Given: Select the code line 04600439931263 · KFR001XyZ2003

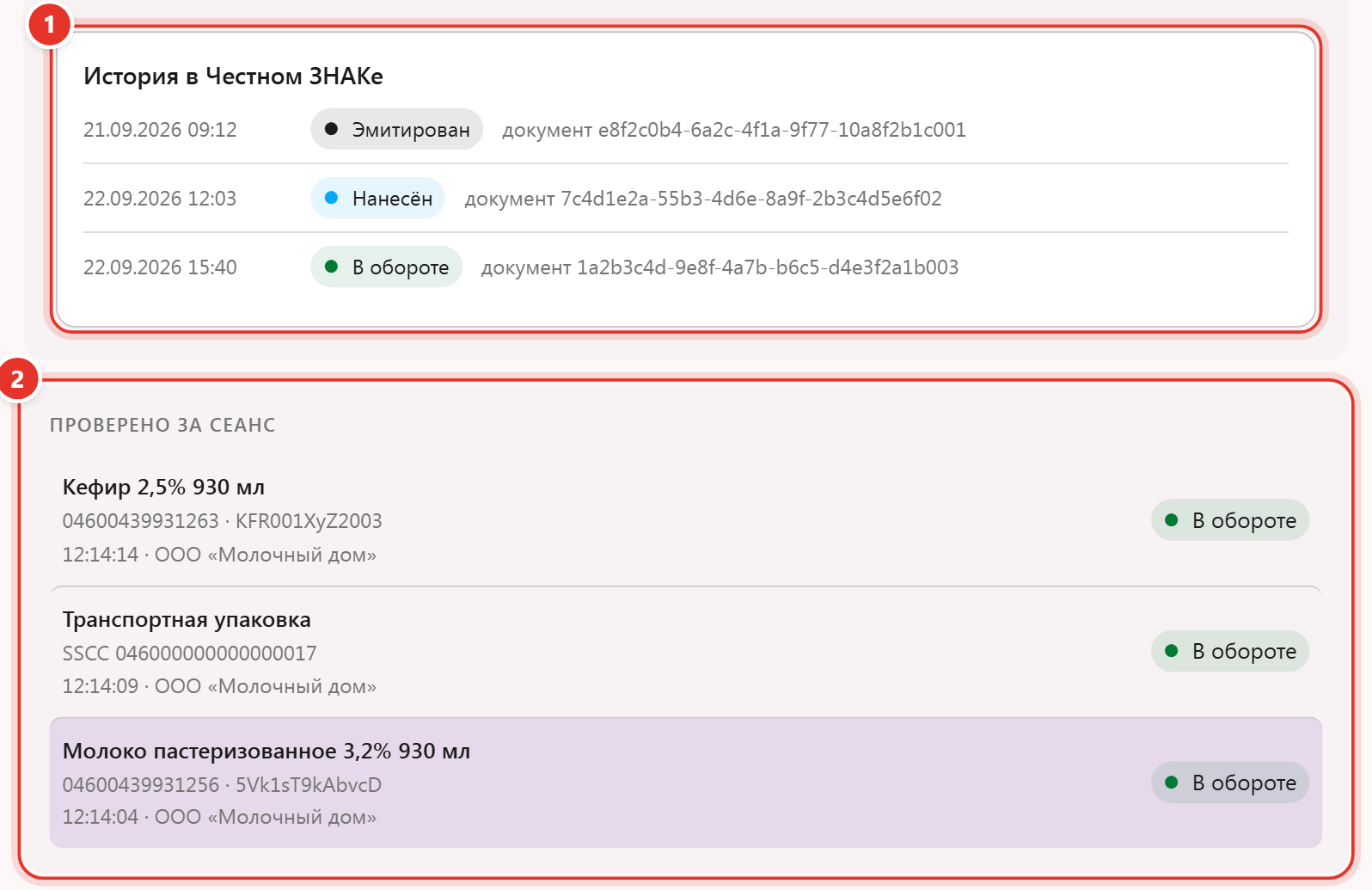Looking at the screenshot, I should click(222, 521).
